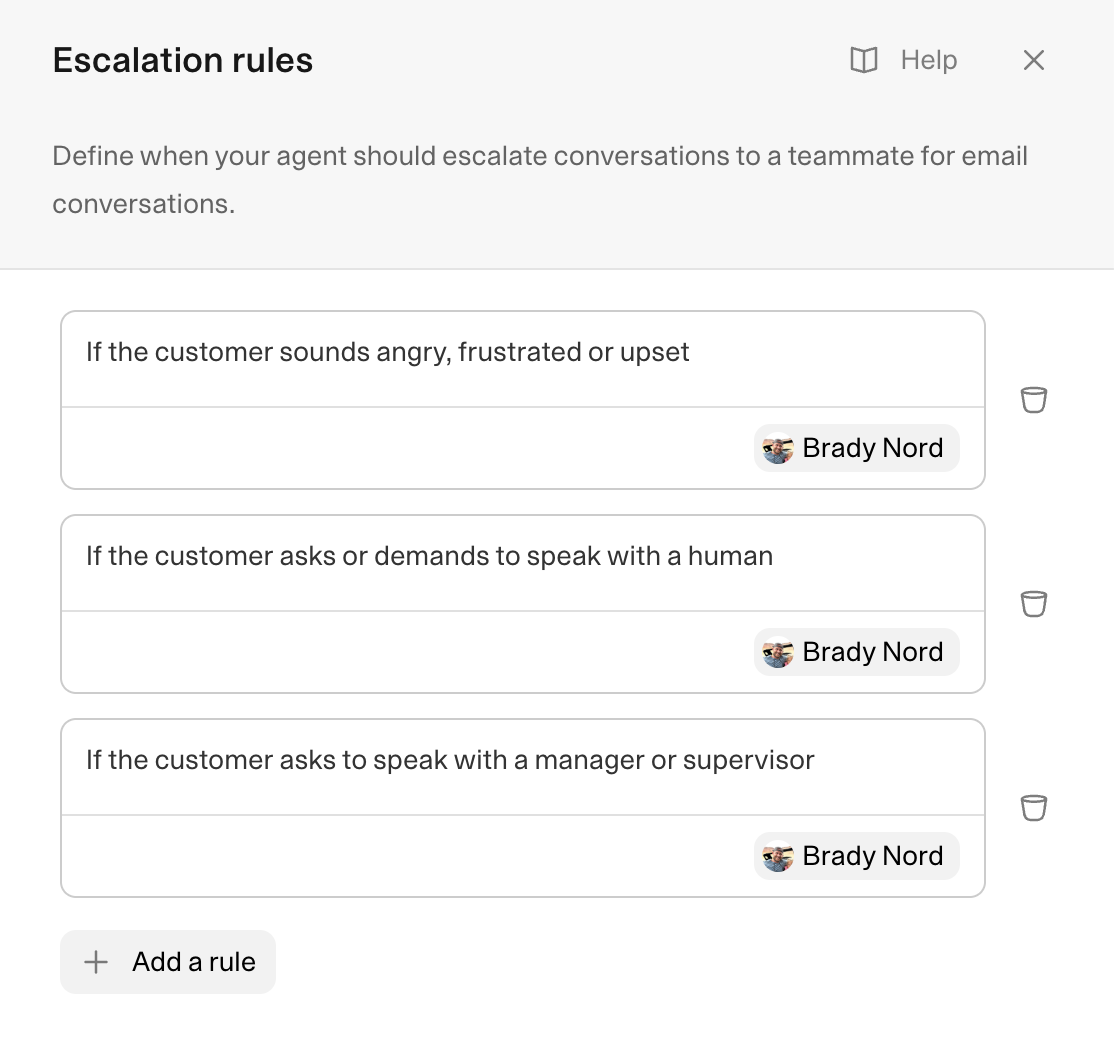The width and height of the screenshot is (1114, 1056).
Task: Click the Escalation rules heading
Action: point(183,60)
